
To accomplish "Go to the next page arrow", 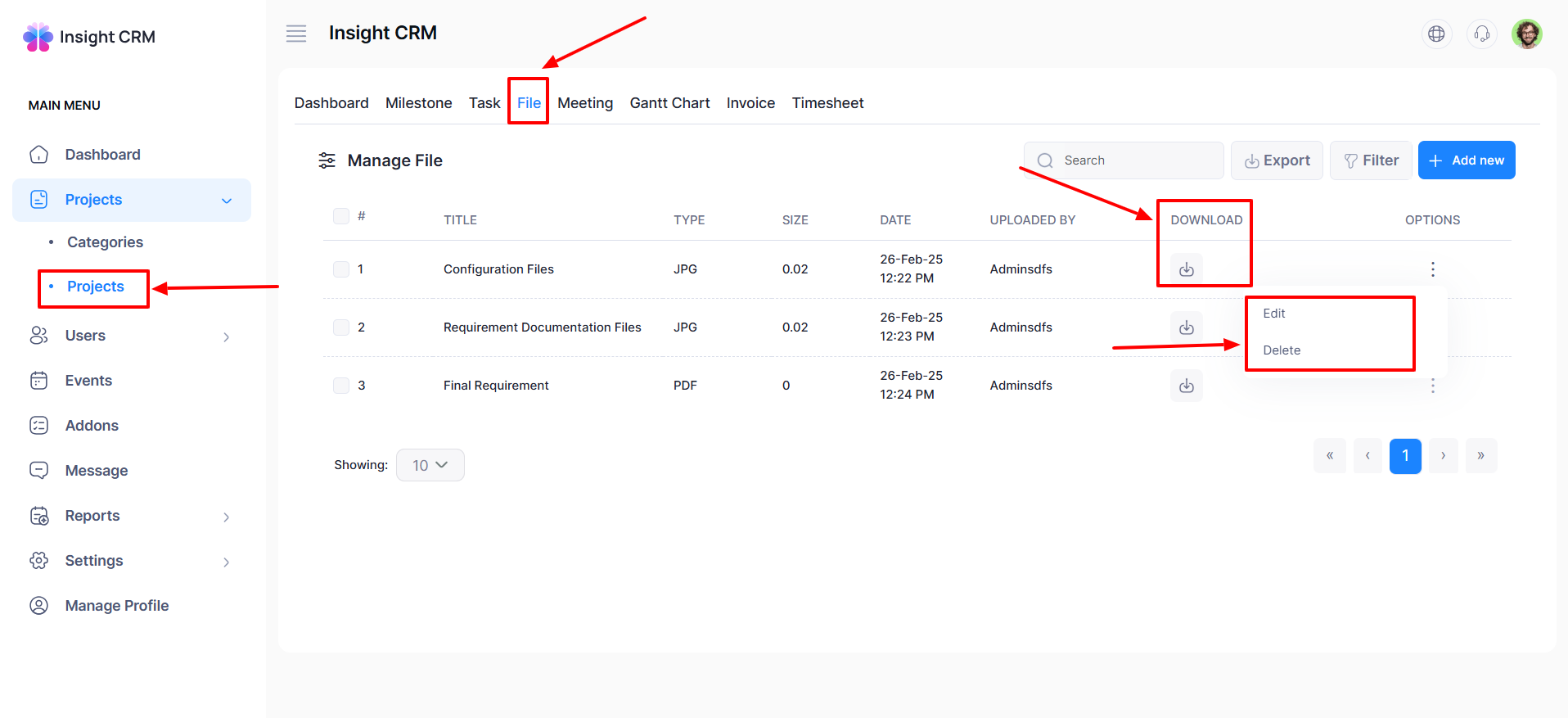I will pos(1443,456).
